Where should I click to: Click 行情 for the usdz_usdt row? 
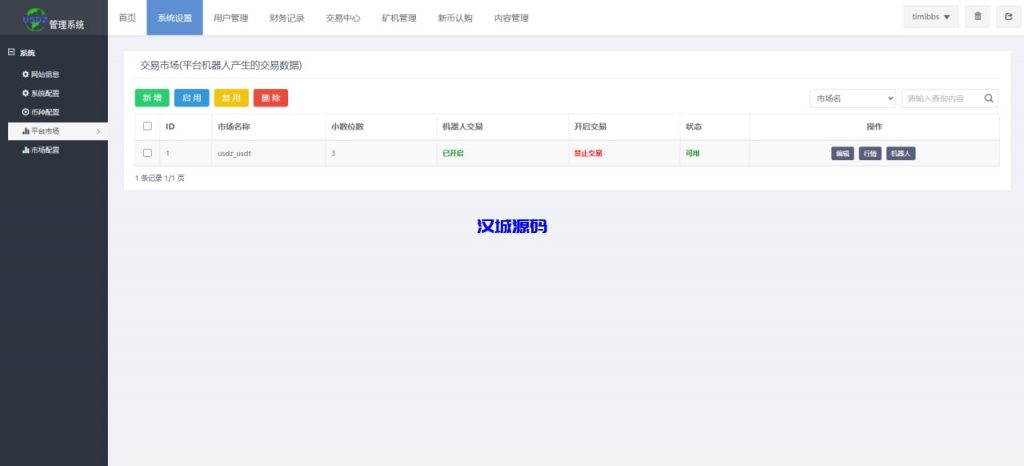[x=870, y=153]
